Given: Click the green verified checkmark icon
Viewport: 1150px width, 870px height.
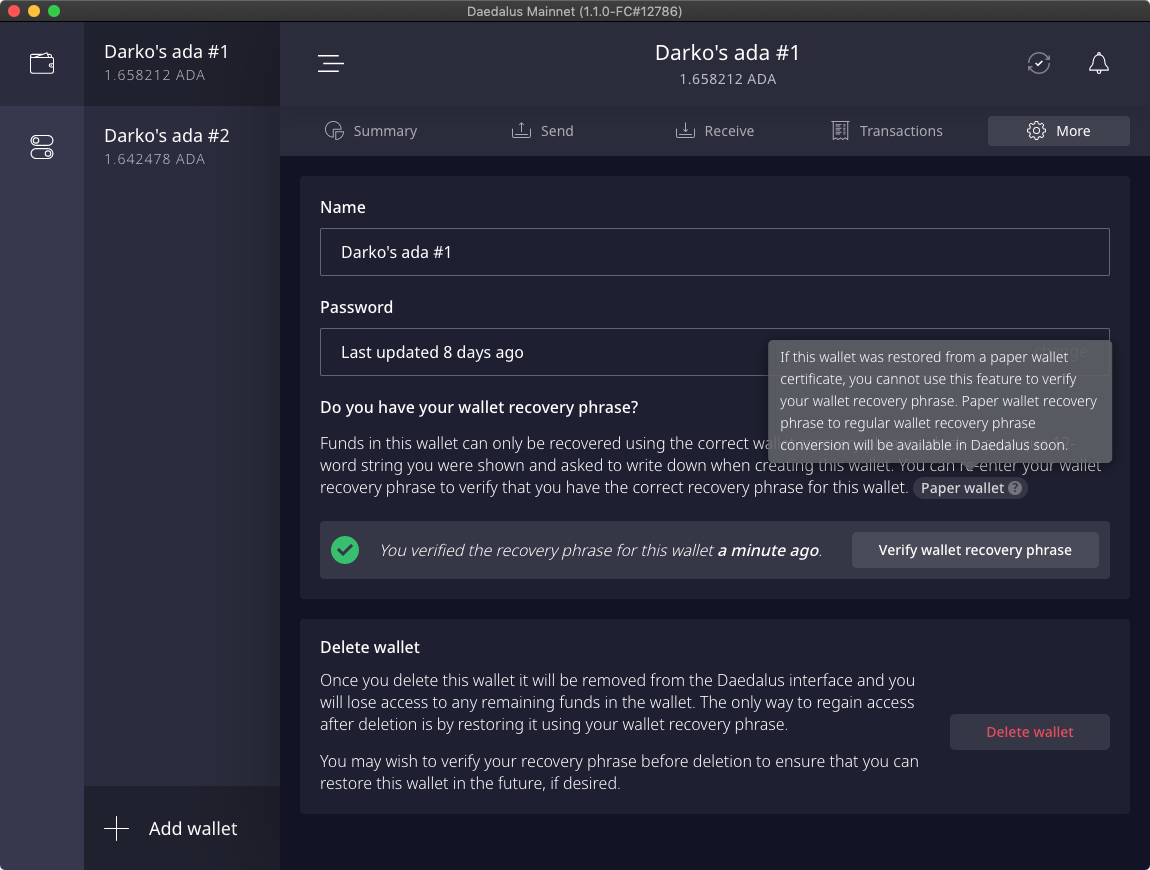Looking at the screenshot, I should [345, 550].
